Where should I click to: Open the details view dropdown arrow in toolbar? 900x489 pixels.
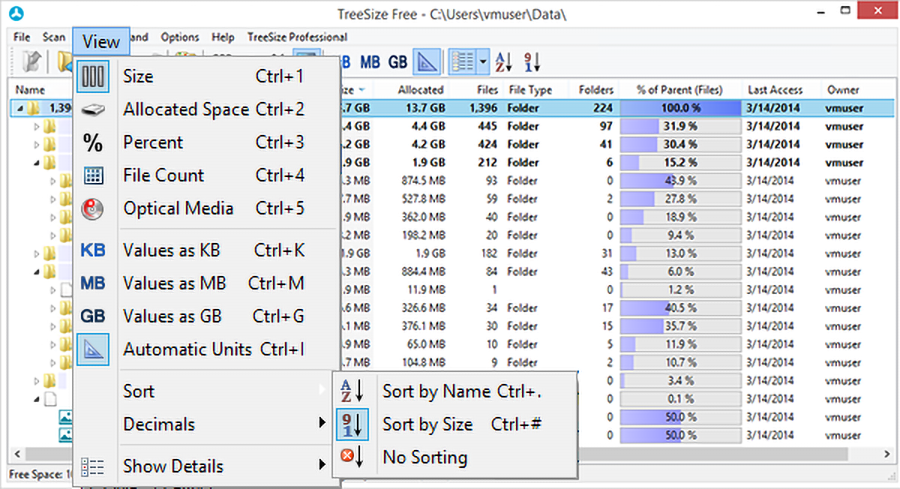click(483, 62)
